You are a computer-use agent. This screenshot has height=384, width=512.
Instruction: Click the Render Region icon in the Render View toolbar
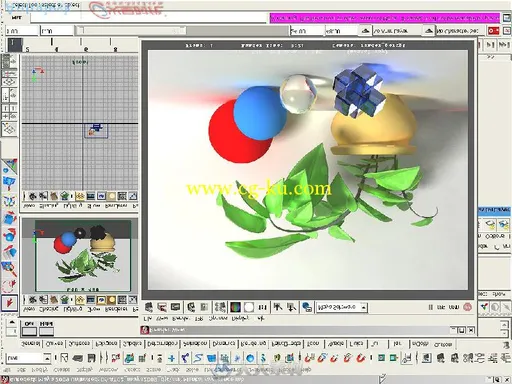pyautogui.click(x=162, y=307)
